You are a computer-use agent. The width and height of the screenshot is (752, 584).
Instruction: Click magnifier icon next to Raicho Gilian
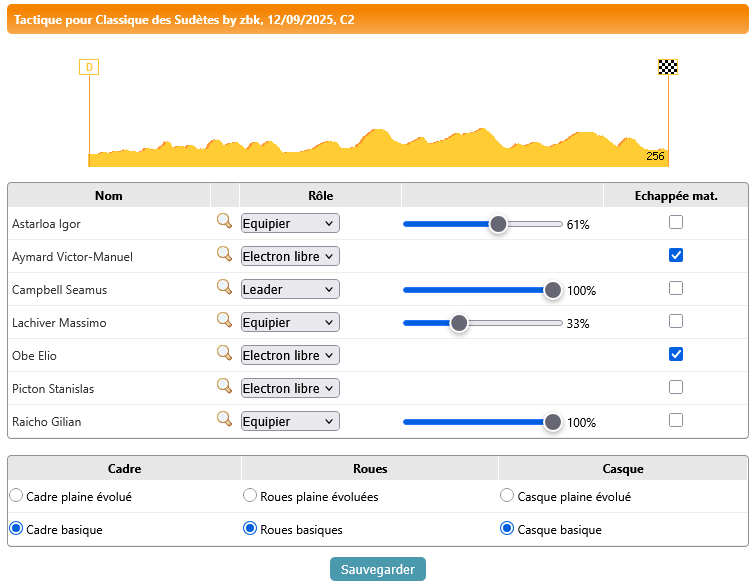click(225, 420)
